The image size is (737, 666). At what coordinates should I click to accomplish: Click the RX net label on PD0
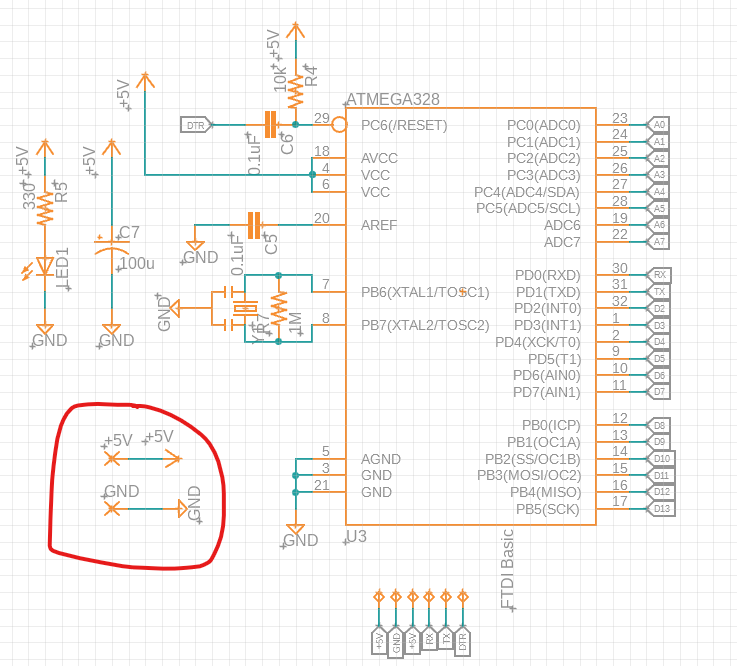coord(659,274)
